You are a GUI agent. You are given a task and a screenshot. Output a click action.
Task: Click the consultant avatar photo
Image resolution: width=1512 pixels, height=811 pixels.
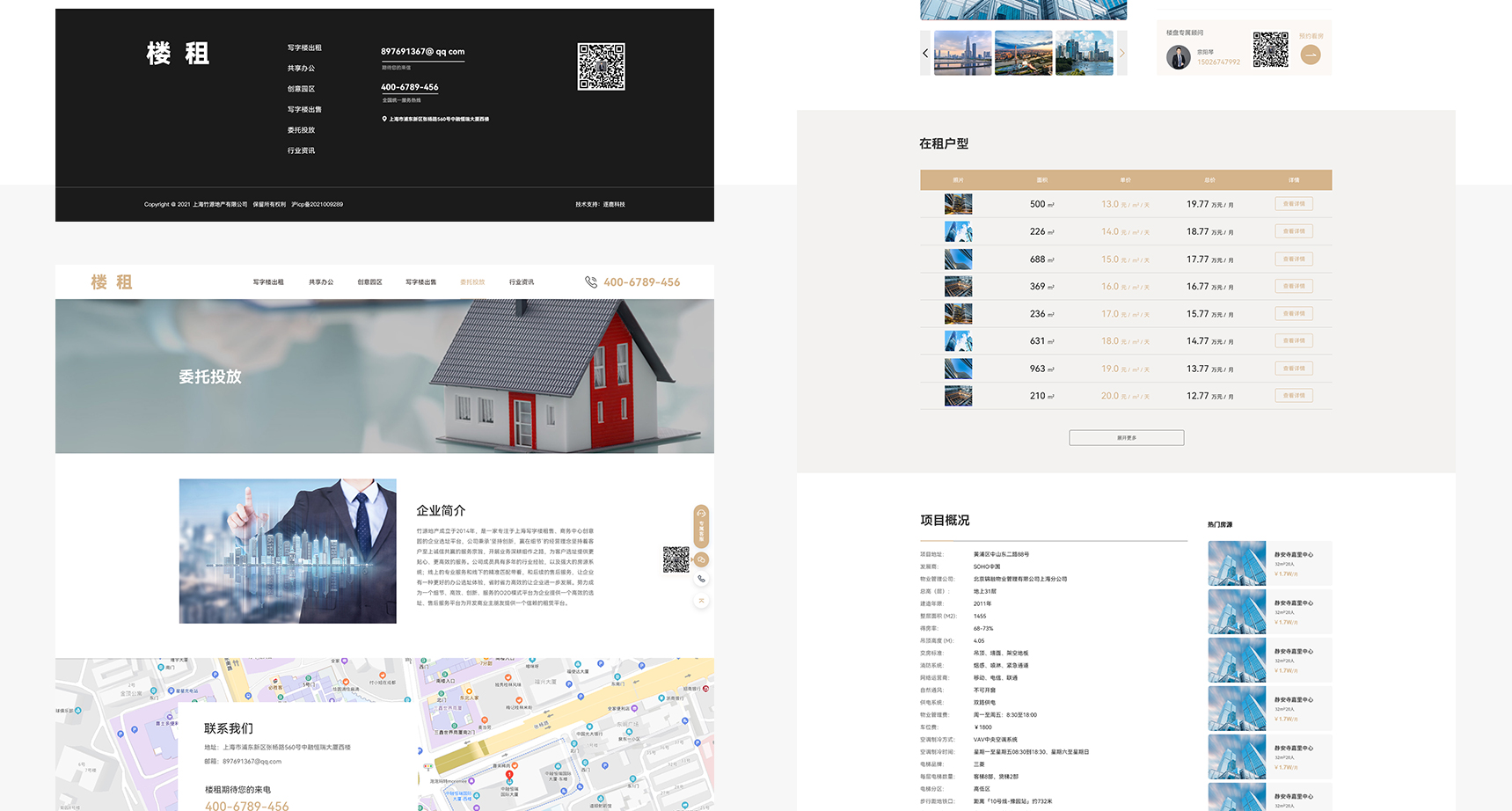[1179, 57]
